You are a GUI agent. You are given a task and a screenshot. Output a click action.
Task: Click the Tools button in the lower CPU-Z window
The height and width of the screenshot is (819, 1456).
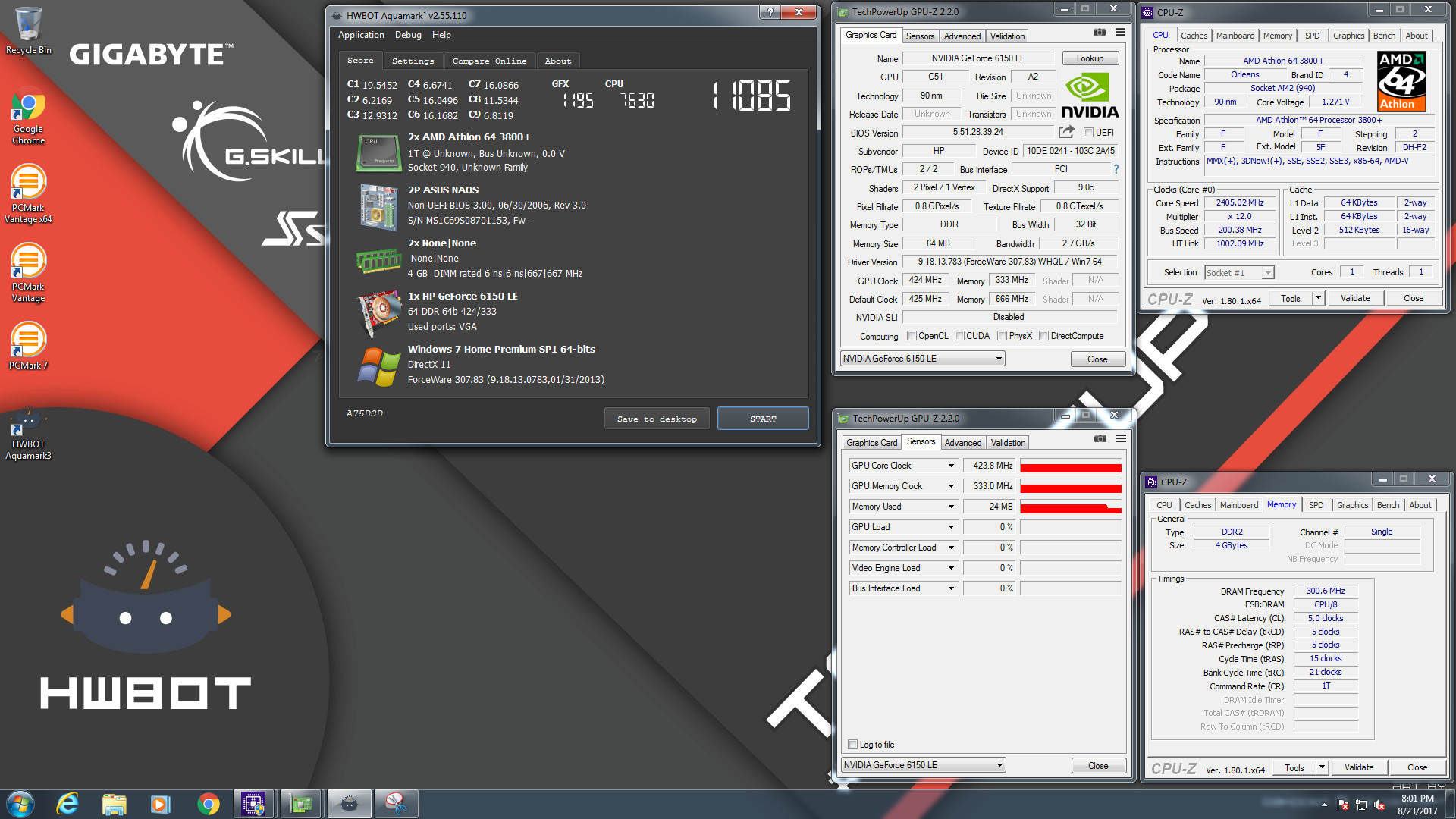tap(1294, 768)
